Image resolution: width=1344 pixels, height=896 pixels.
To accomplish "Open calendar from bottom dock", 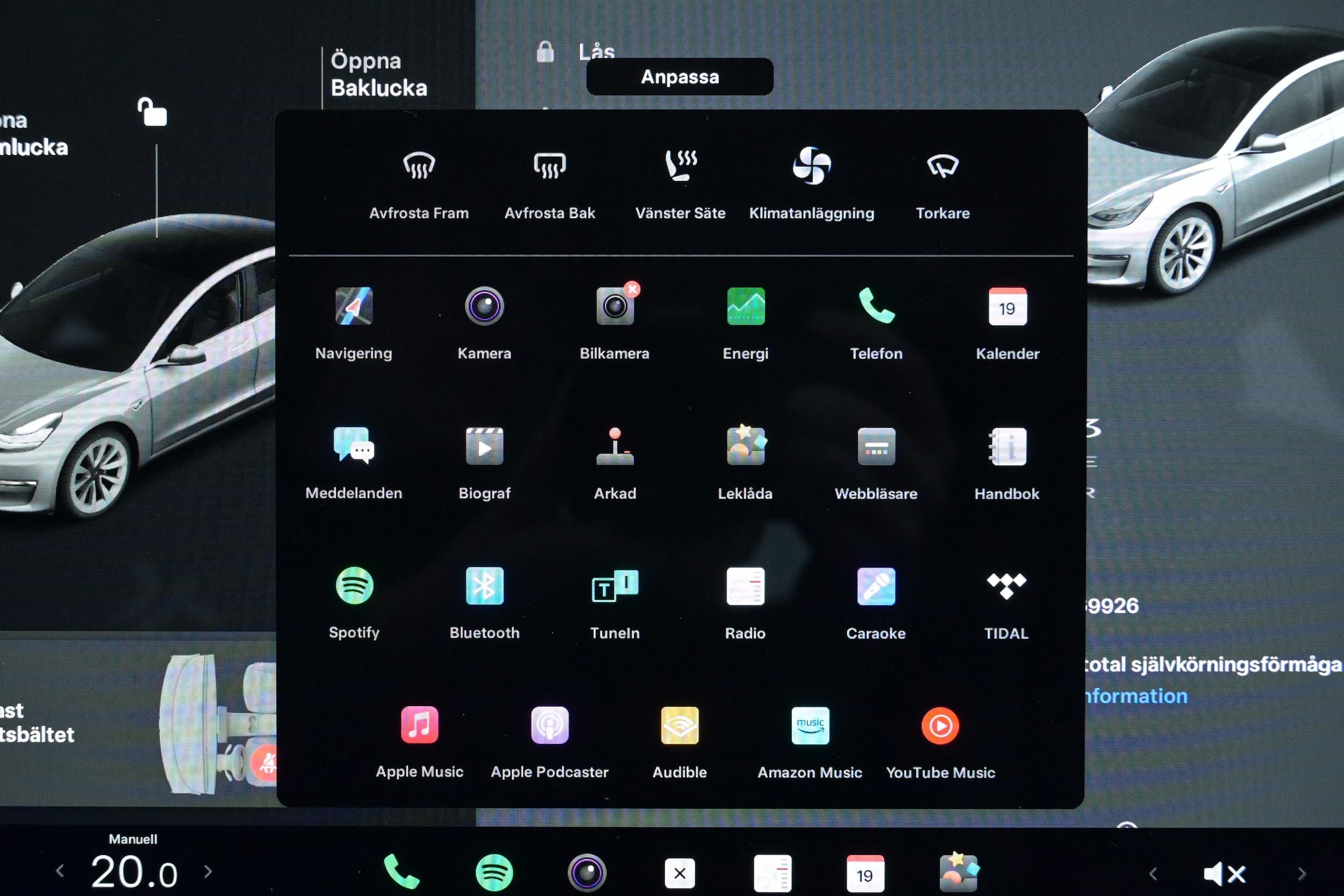I will [865, 873].
